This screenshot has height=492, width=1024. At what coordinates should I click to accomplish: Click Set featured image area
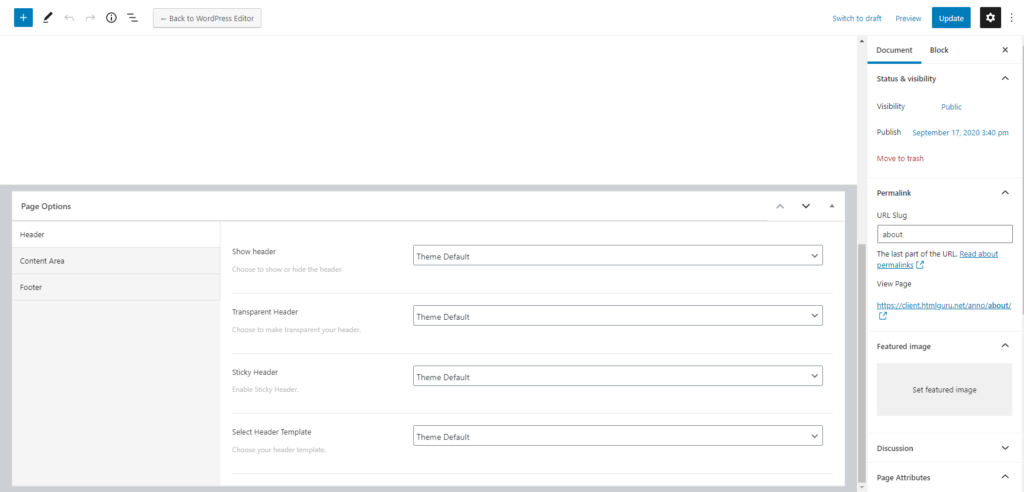944,389
